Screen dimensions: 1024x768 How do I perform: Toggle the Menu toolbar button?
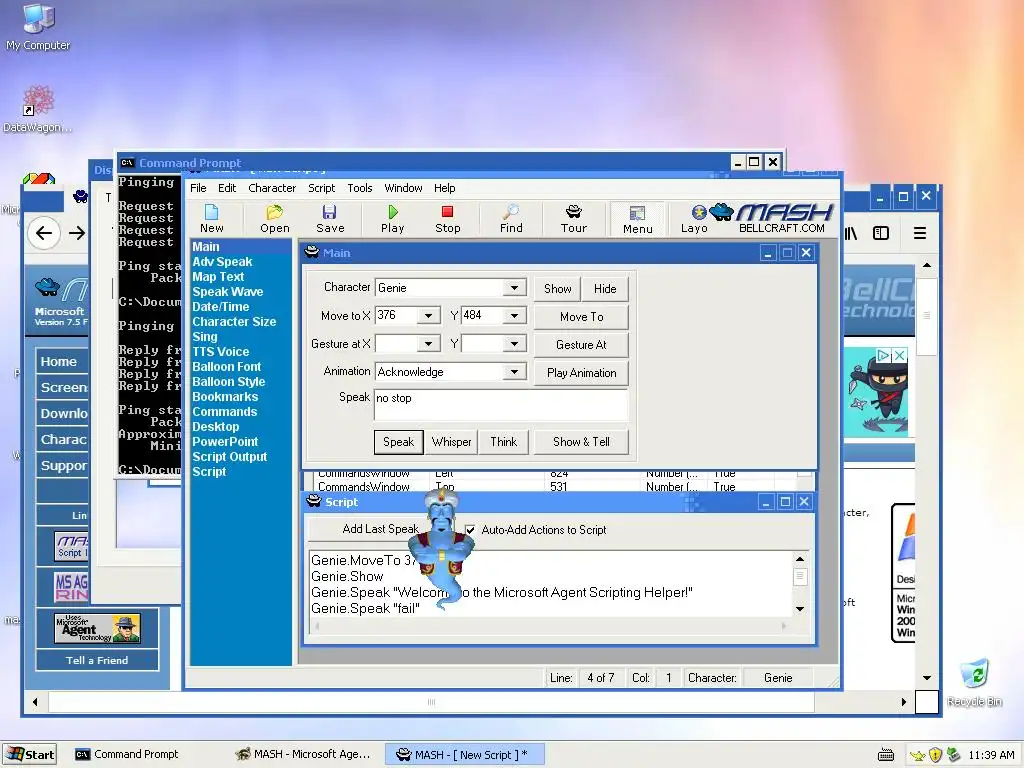tap(637, 219)
